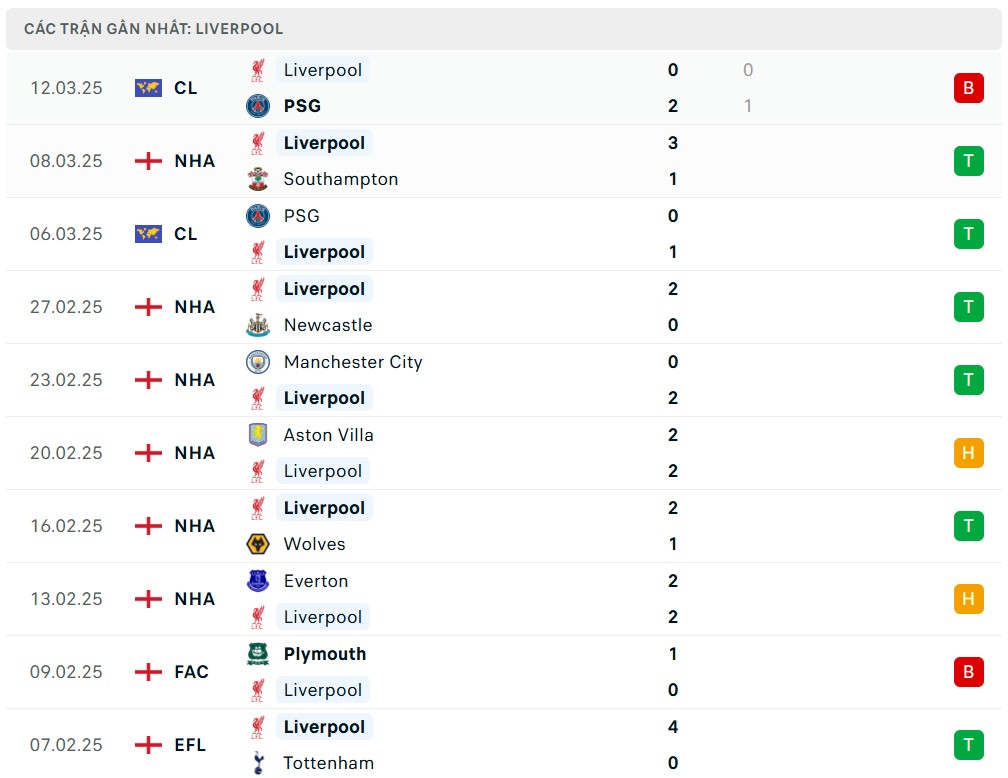Click the EFL competition label
This screenshot has height=778, width=1008.
pyautogui.click(x=190, y=745)
